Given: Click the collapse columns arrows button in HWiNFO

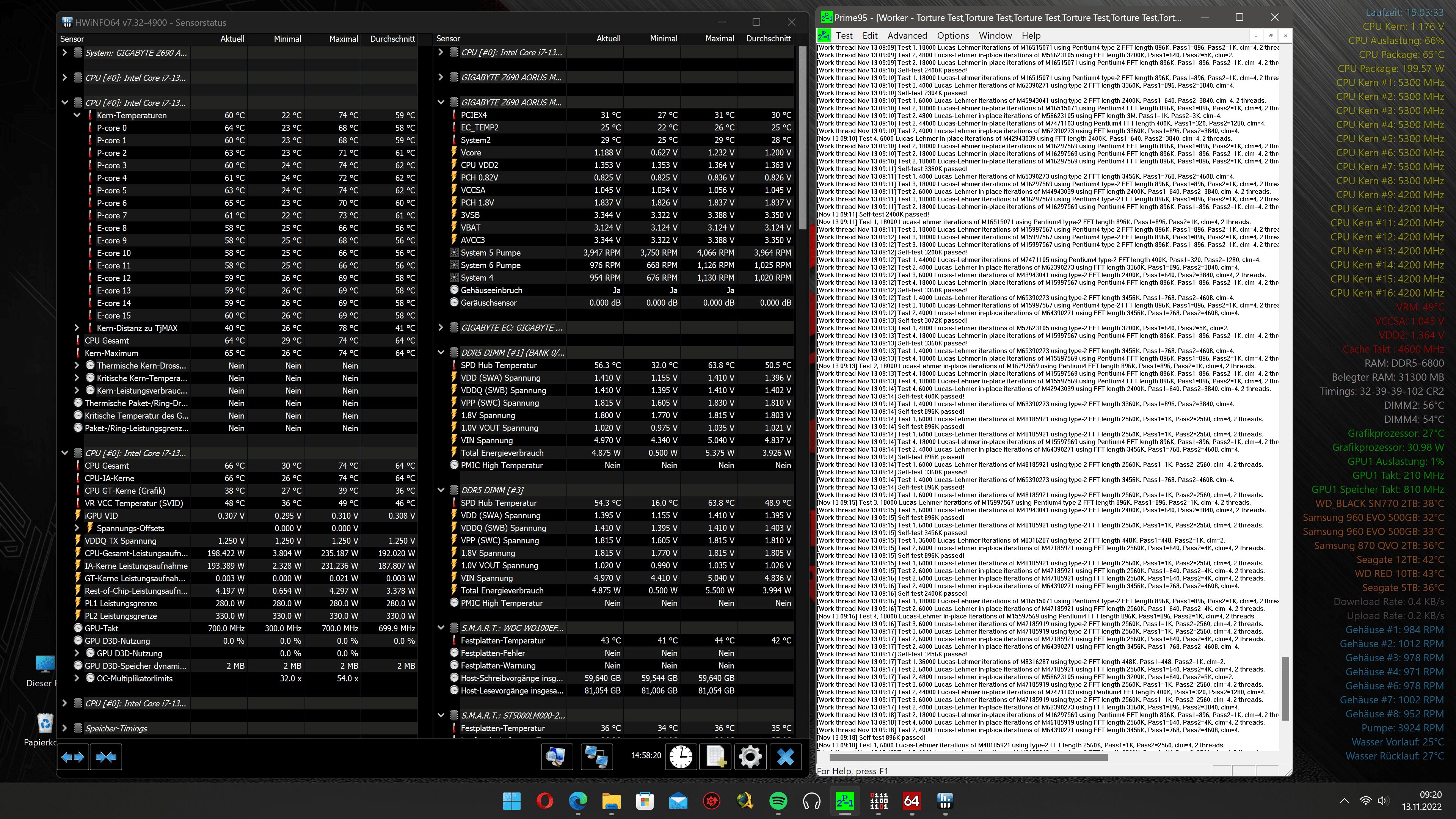Looking at the screenshot, I should point(106,757).
